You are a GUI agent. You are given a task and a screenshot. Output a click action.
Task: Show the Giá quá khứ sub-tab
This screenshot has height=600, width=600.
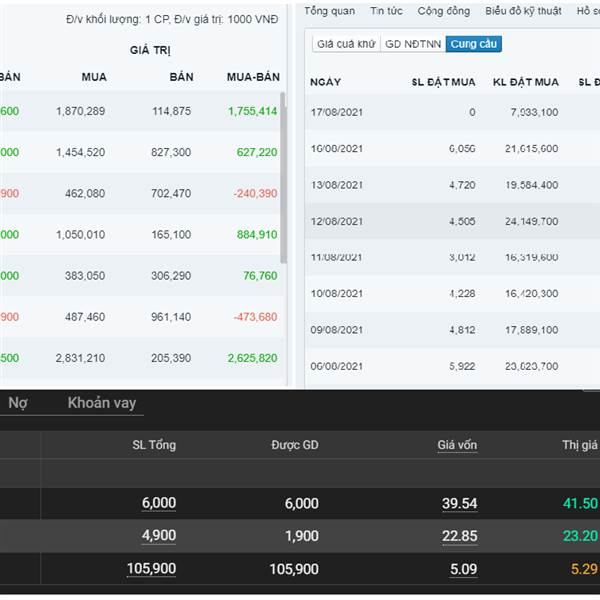tap(345, 44)
